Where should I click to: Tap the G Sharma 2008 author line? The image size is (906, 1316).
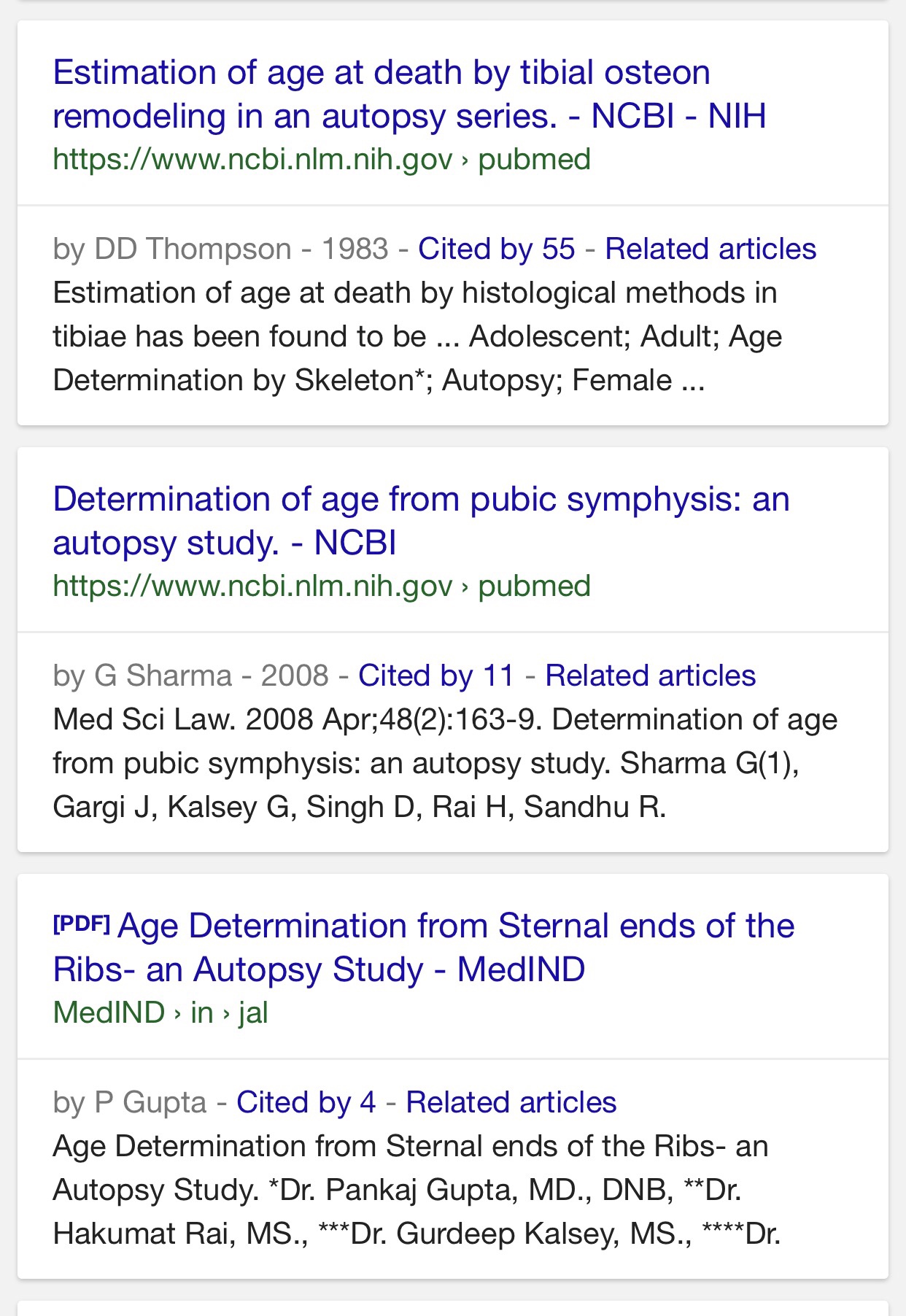click(x=191, y=676)
